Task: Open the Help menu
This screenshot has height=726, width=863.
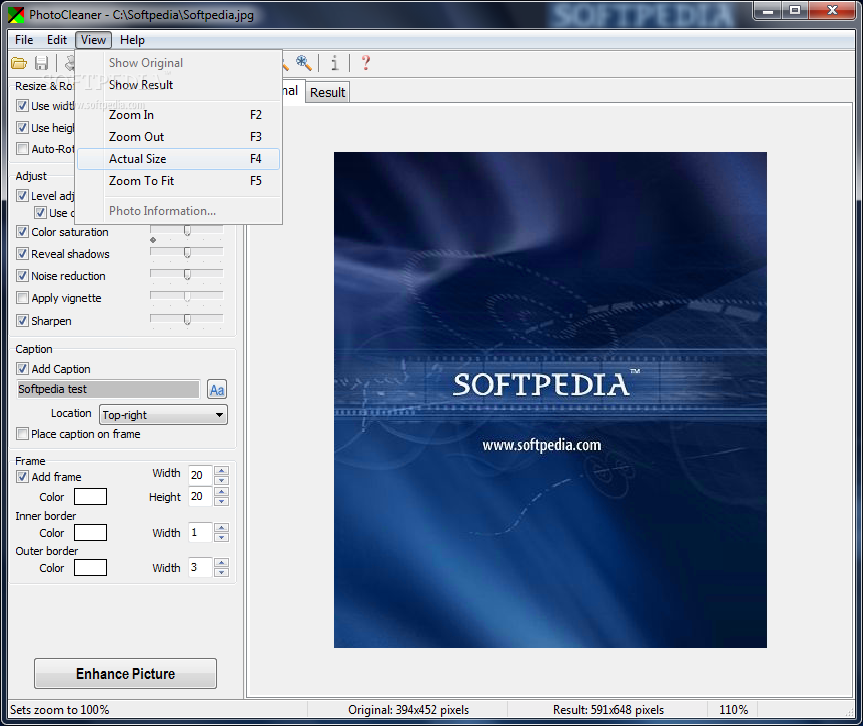Action: [132, 40]
